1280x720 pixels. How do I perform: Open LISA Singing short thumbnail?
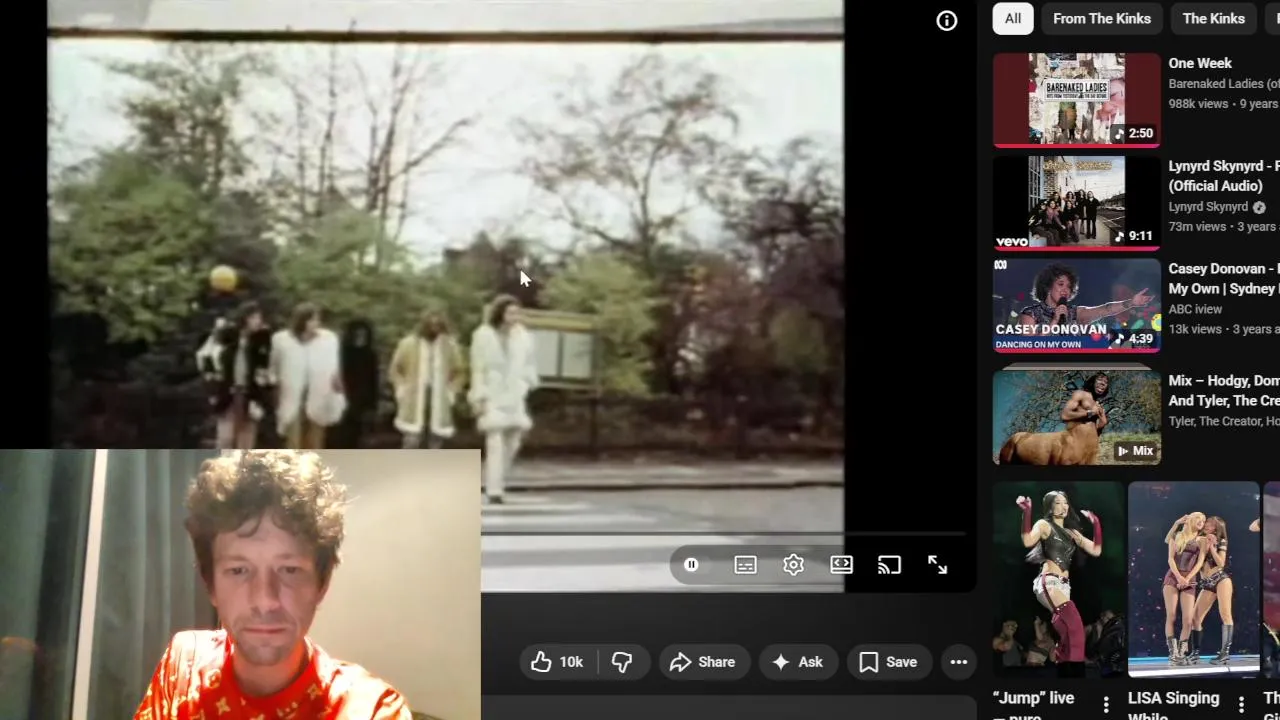[1194, 580]
